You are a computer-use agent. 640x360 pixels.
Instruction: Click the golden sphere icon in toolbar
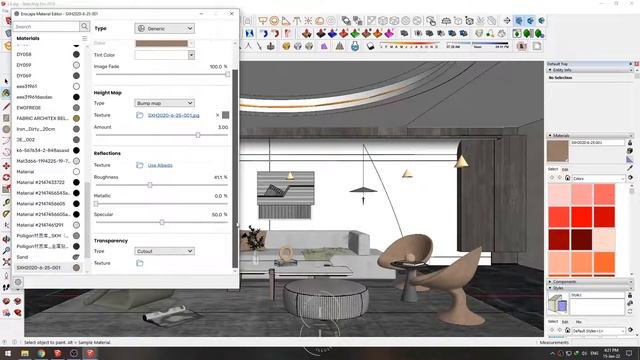(x=286, y=46)
